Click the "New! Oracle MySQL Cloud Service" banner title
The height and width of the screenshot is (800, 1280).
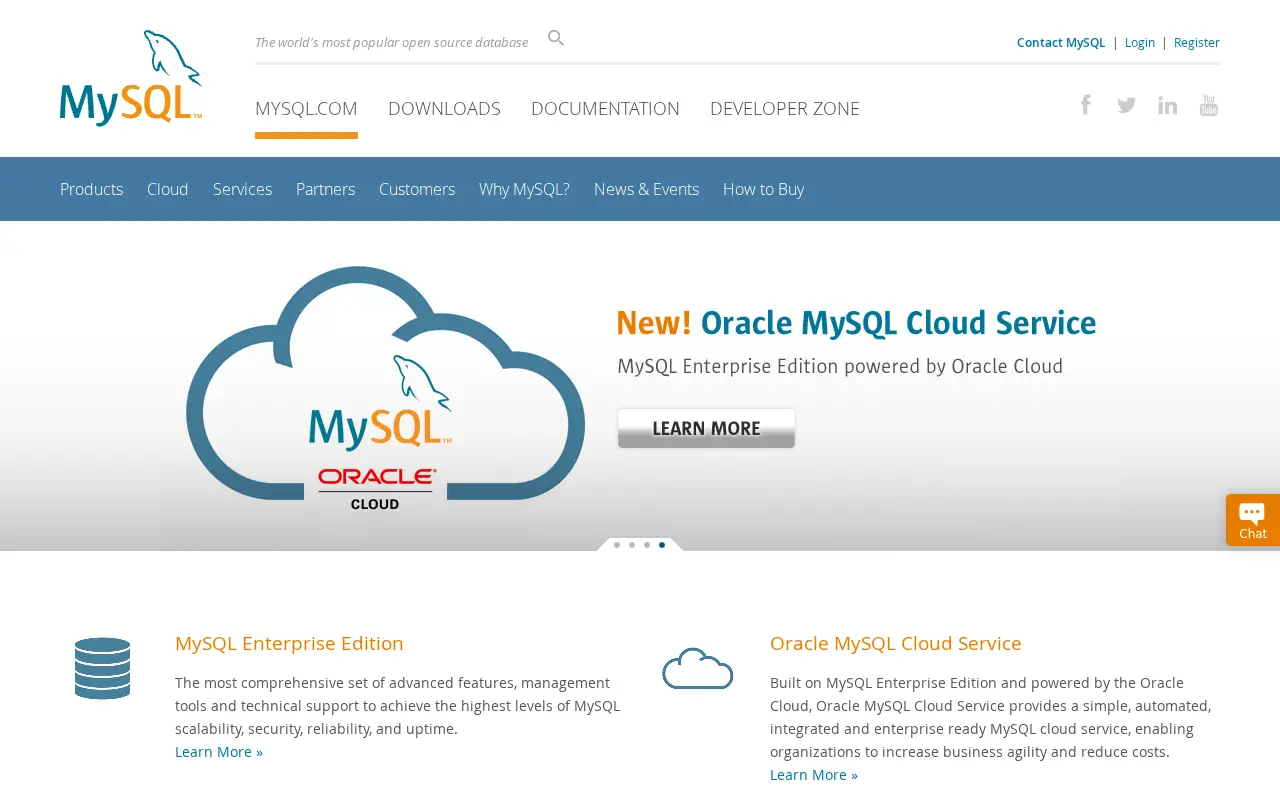856,323
